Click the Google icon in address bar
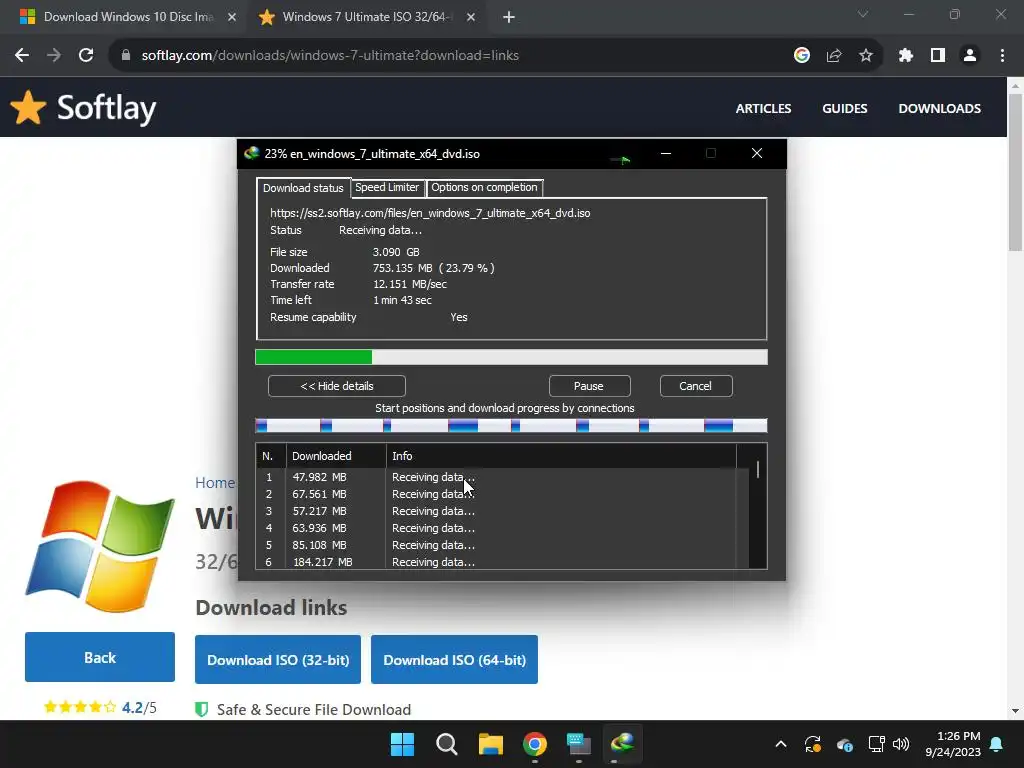The width and height of the screenshot is (1024, 768). 802,56
